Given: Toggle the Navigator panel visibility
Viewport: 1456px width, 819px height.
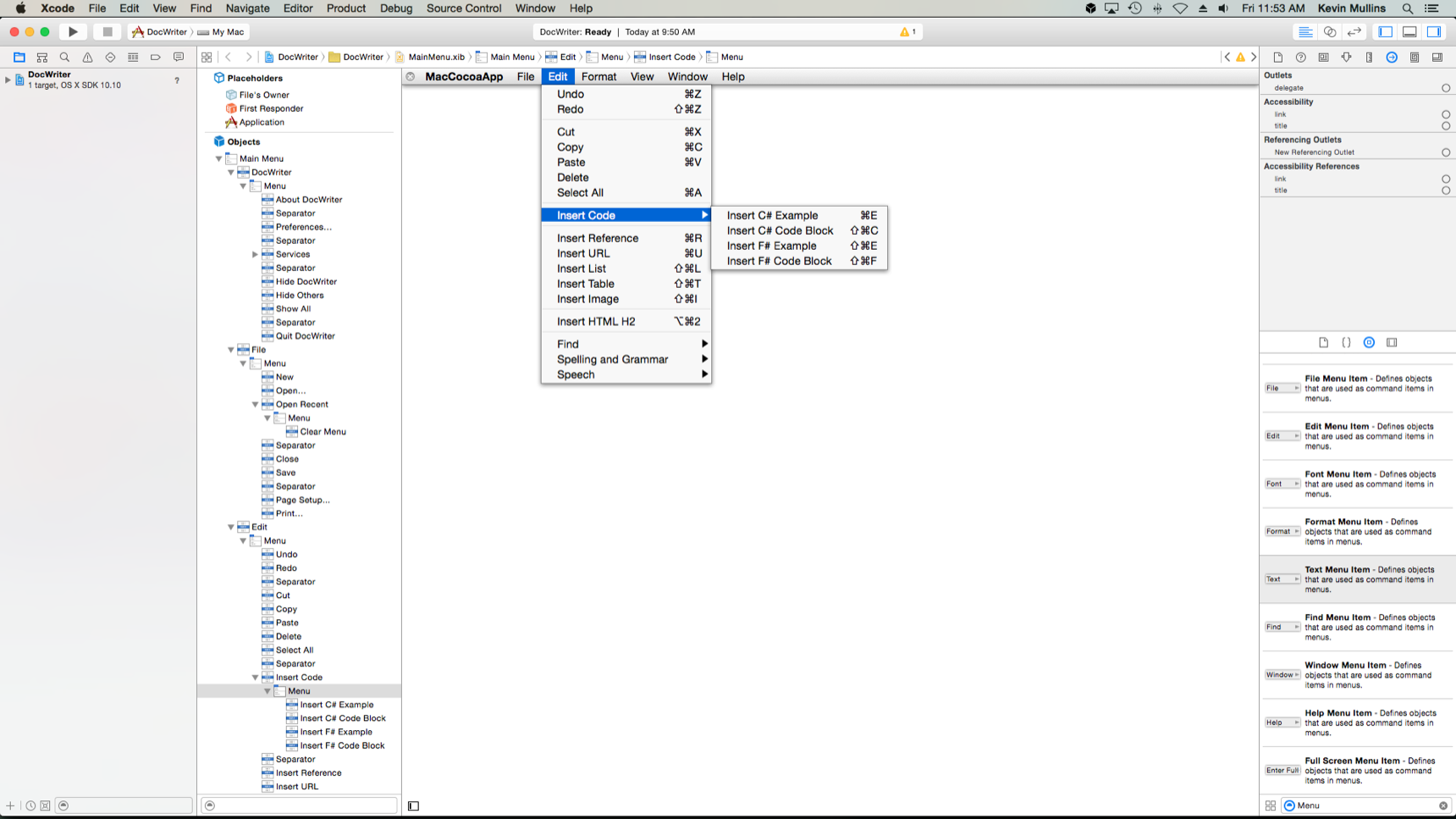Looking at the screenshot, I should (x=1386, y=31).
